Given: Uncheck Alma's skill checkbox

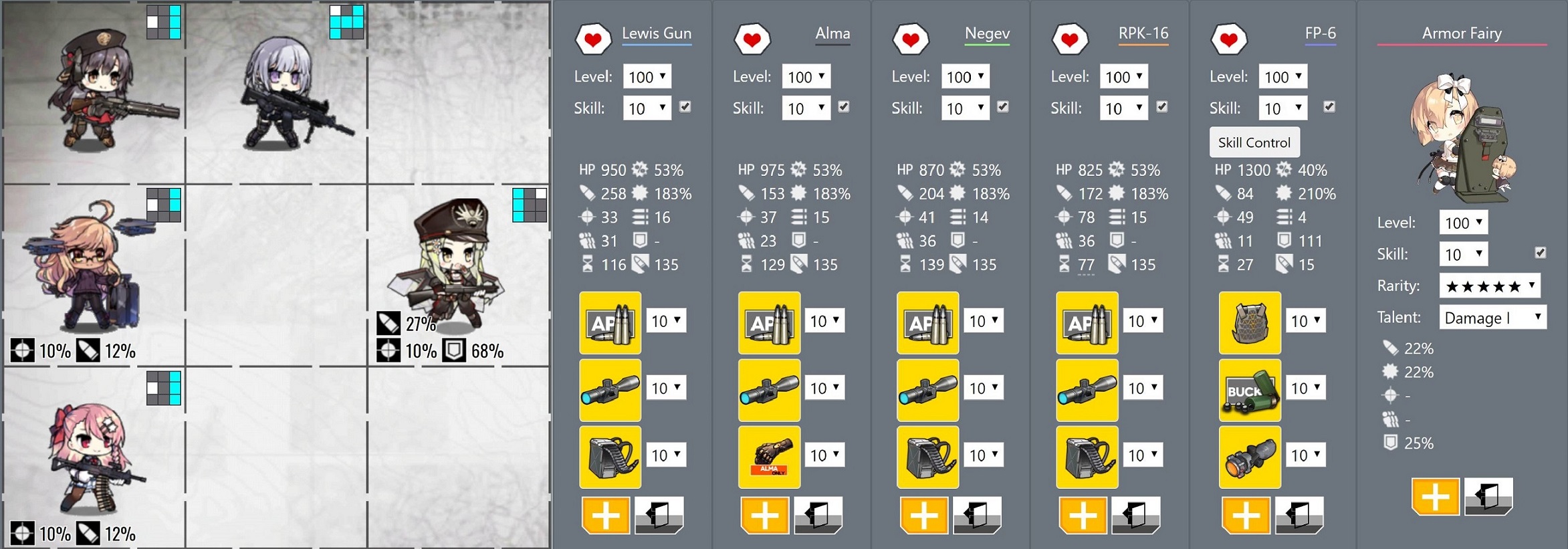Looking at the screenshot, I should (844, 106).
